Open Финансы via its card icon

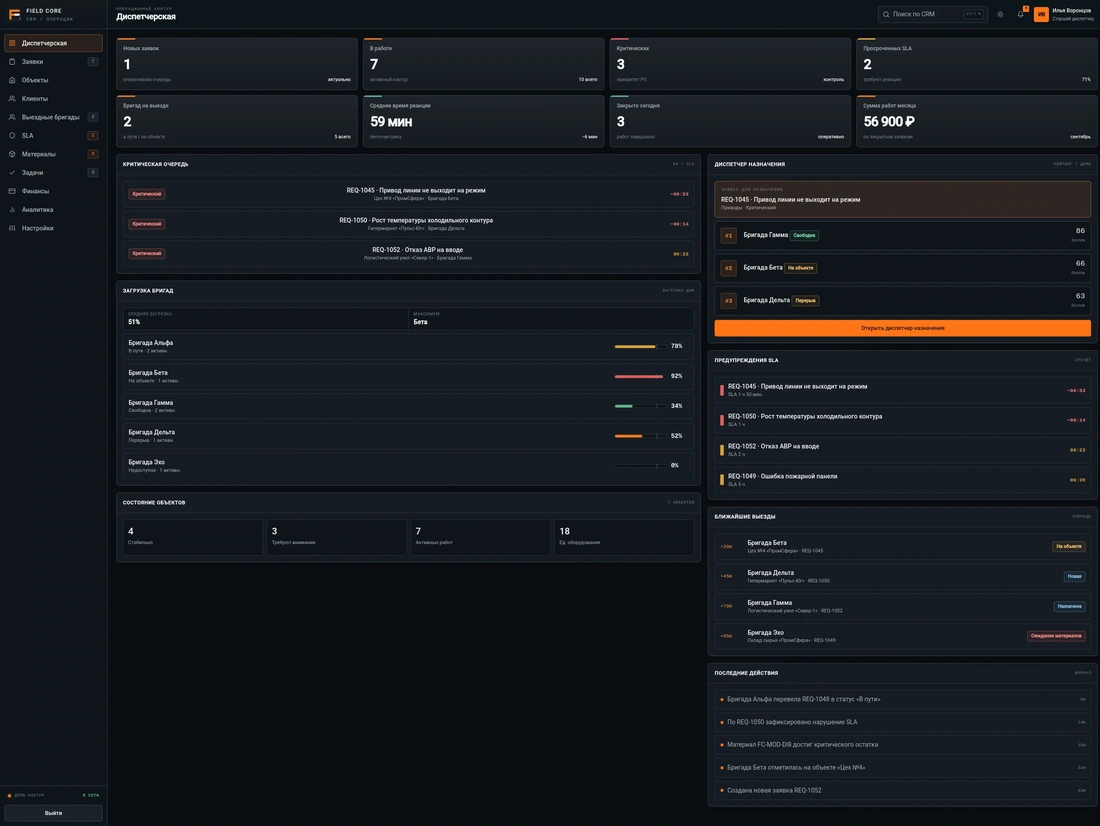12,191
